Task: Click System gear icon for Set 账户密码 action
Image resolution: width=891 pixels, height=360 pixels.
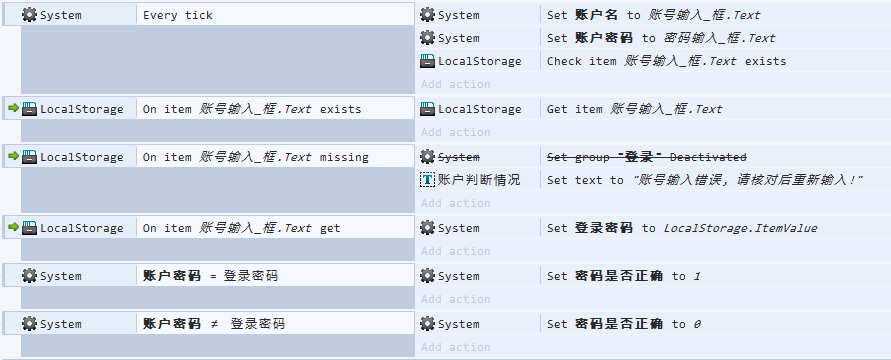Action: [x=427, y=37]
